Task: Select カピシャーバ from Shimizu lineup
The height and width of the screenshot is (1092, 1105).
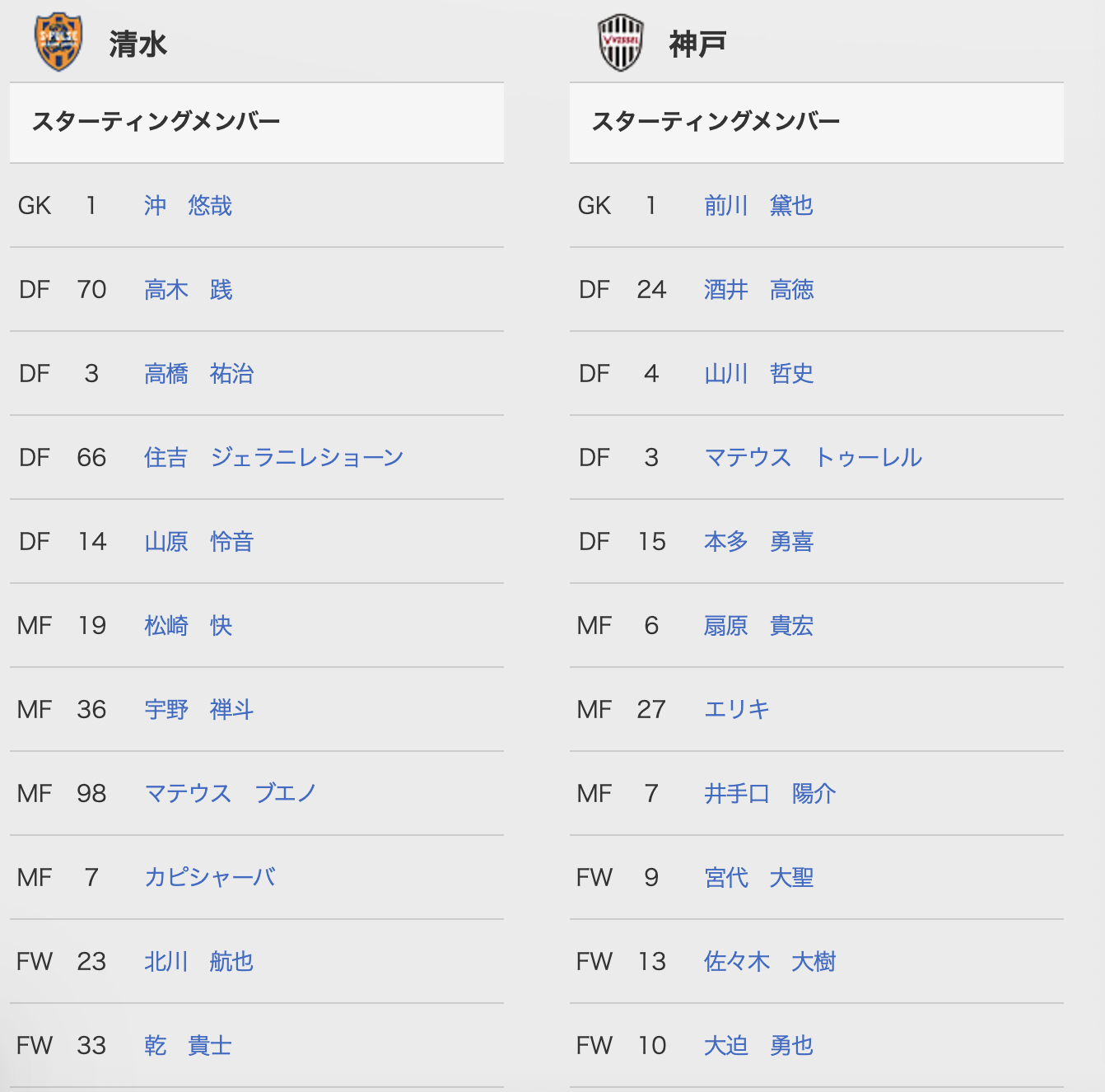Action: (x=210, y=878)
